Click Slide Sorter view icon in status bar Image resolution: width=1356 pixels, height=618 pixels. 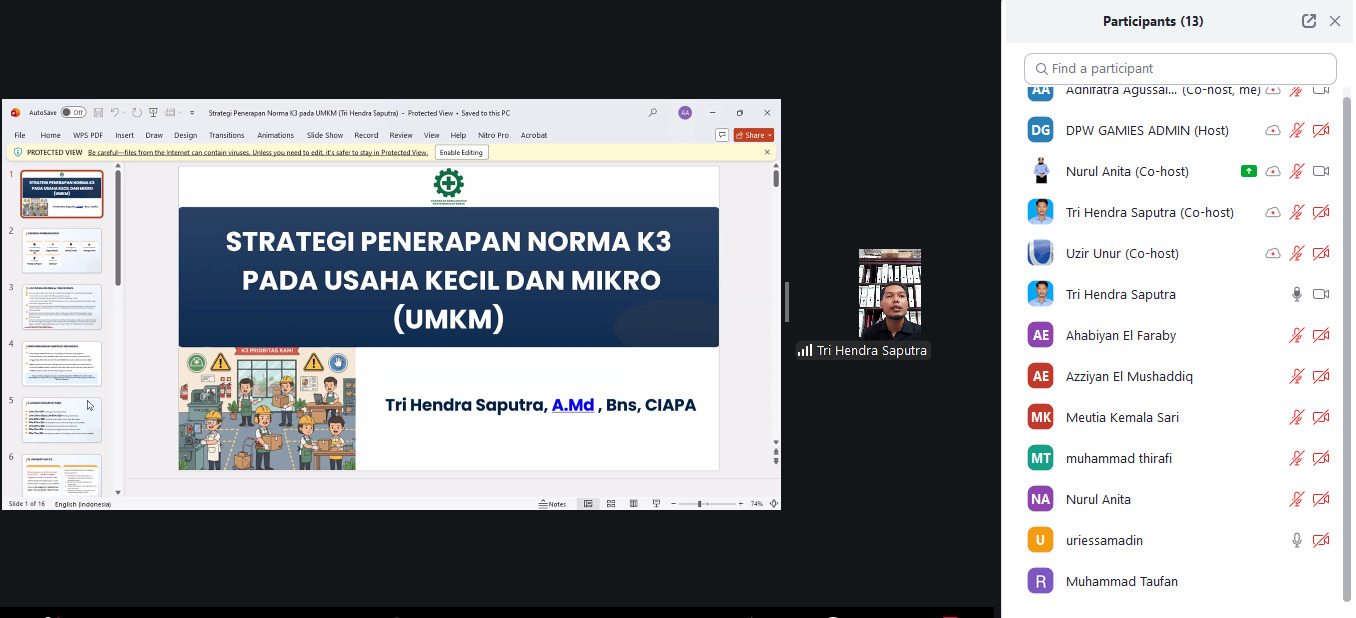point(610,504)
